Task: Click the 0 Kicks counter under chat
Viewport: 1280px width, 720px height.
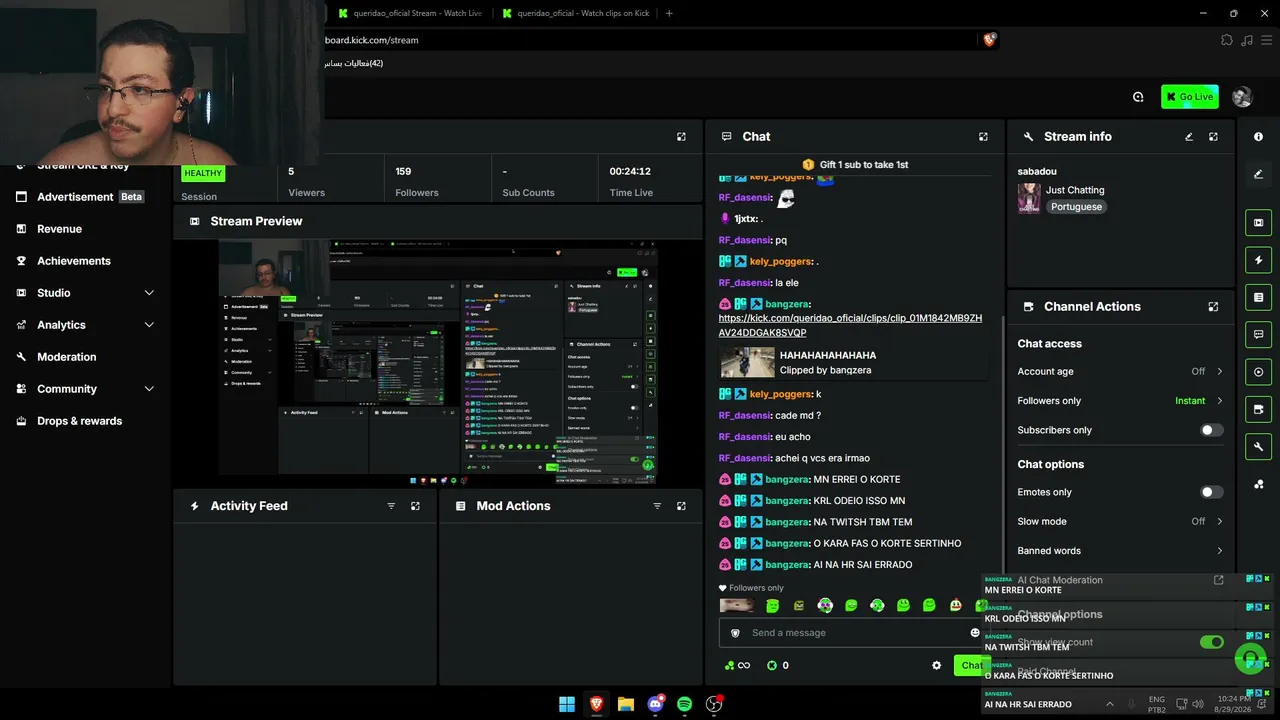Action: 778,666
